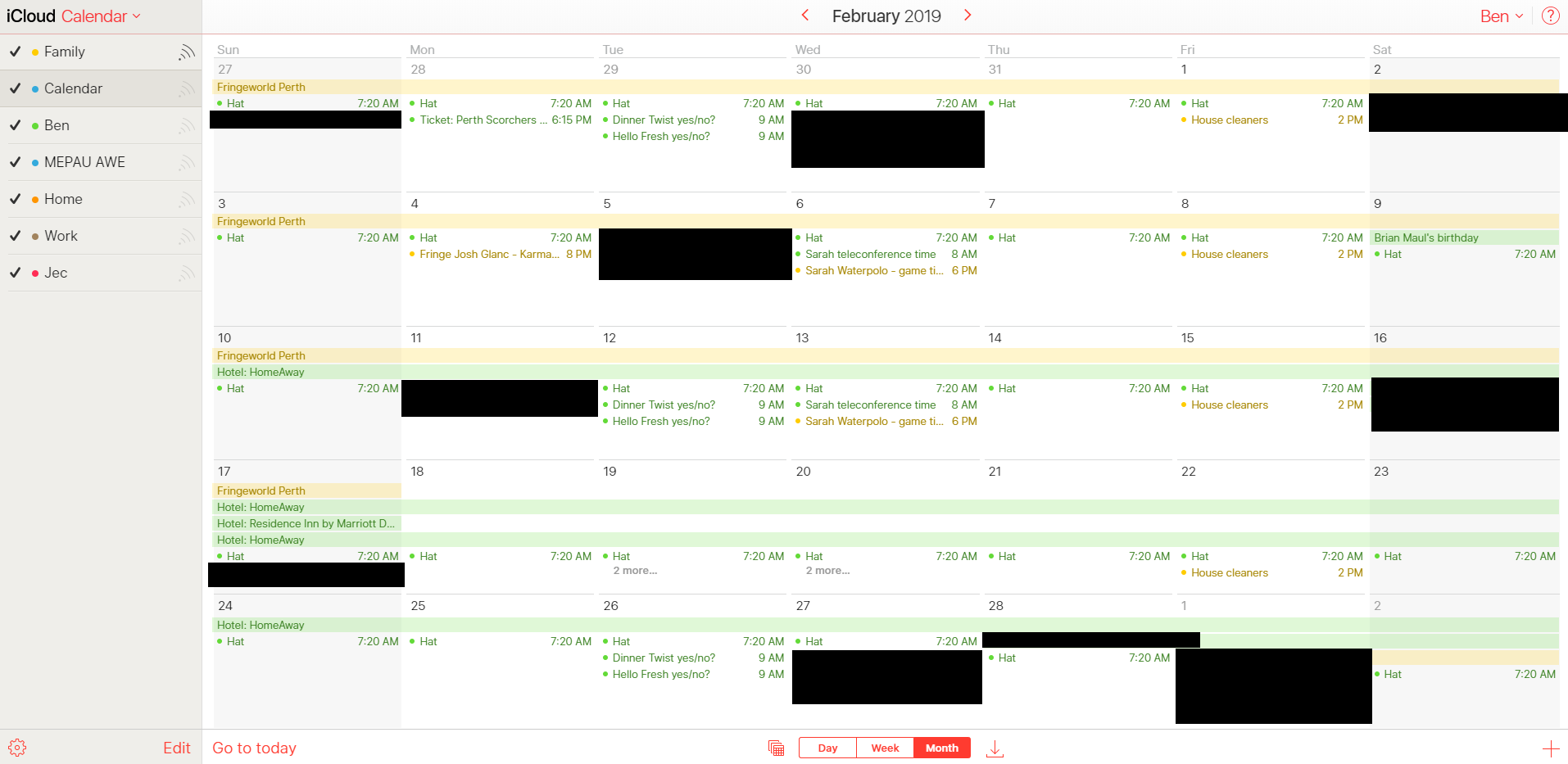
Task: Select the Family calendar name in sidebar
Action: (65, 52)
